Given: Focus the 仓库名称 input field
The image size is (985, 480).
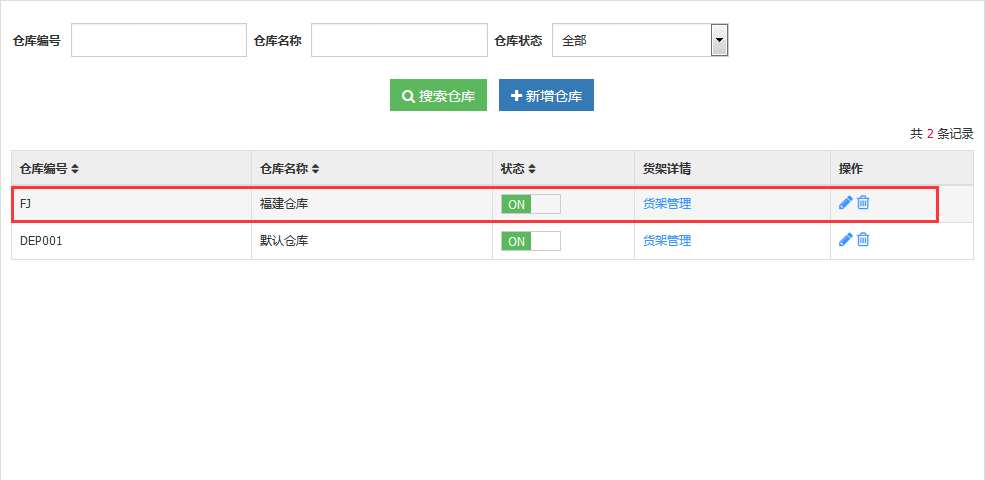Looking at the screenshot, I should click(x=400, y=40).
